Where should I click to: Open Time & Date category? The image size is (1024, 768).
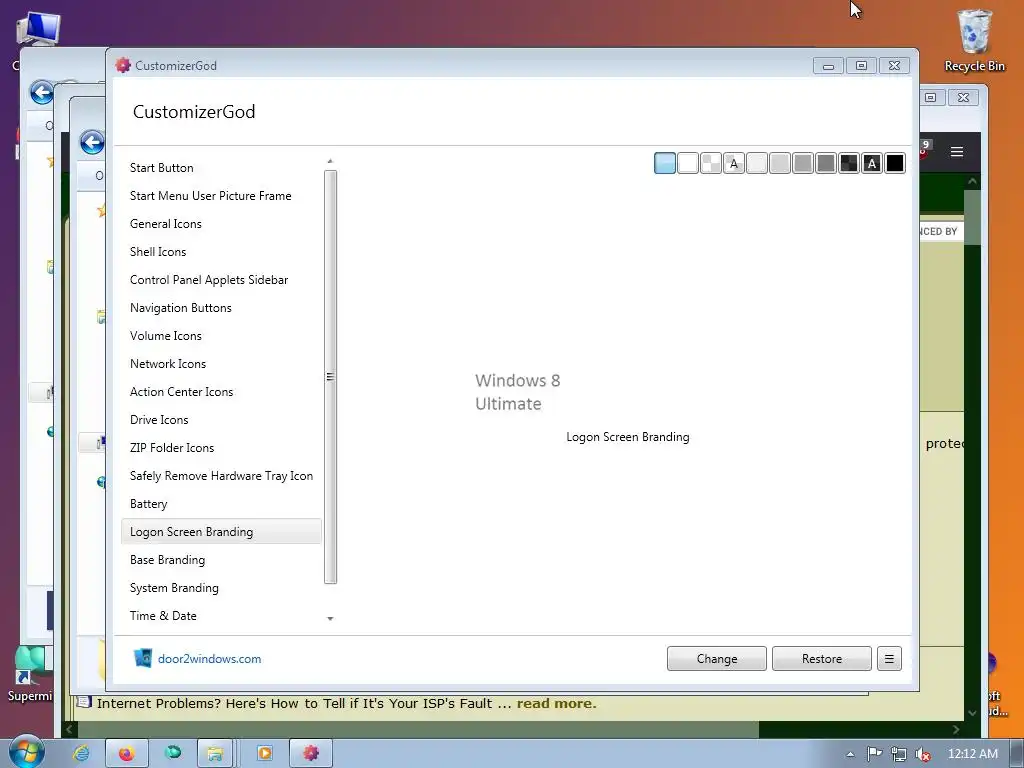[221, 616]
